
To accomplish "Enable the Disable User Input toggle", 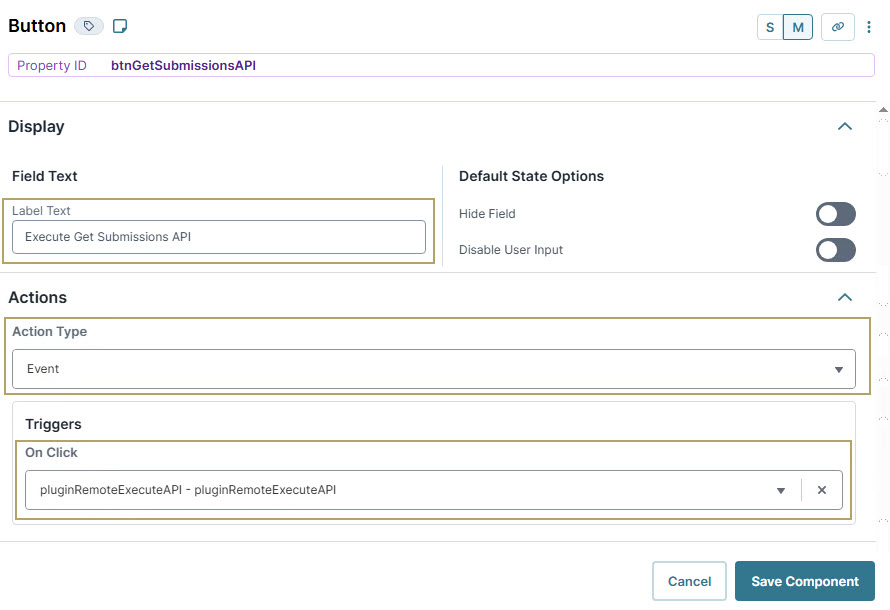I will 835,250.
